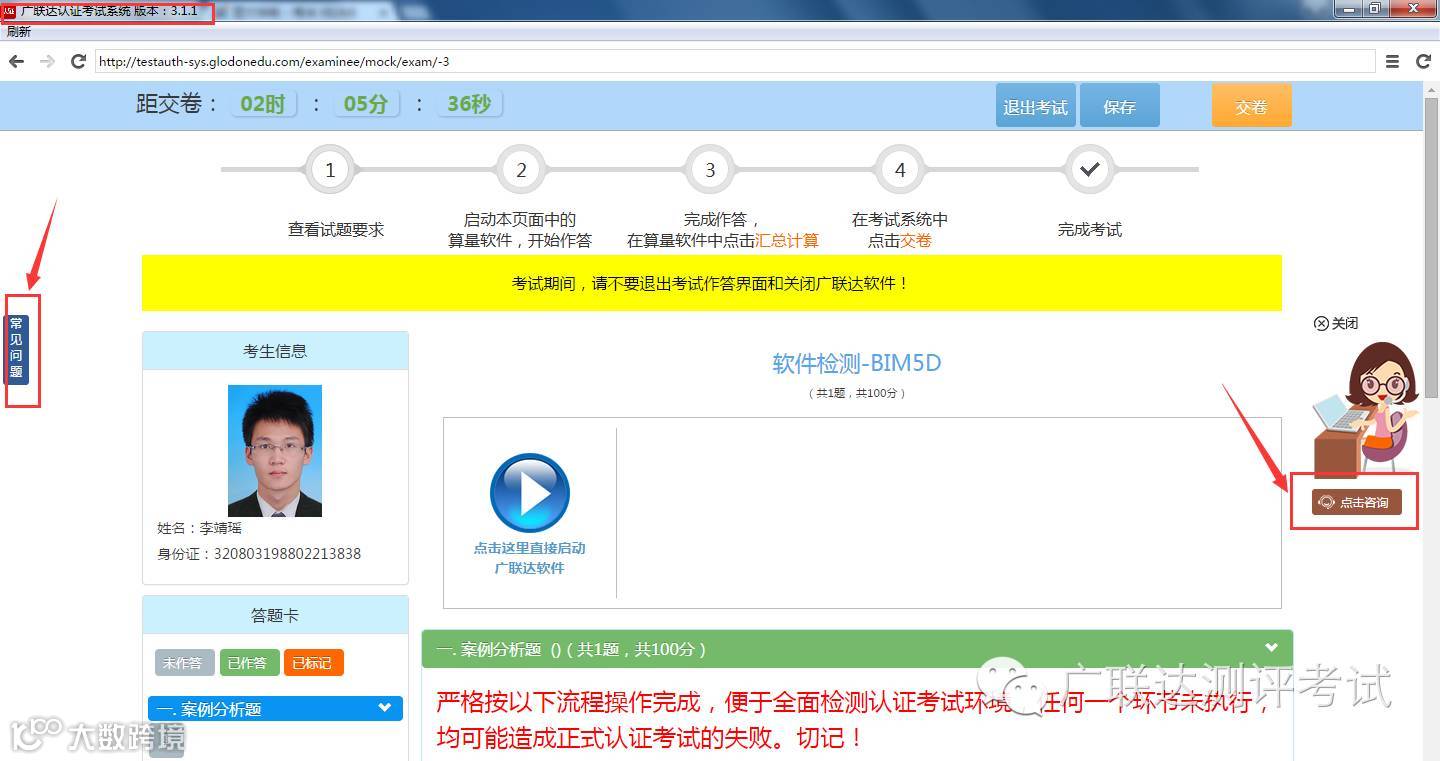Click the refresh icon right of hamburger menu

pyautogui.click(x=1424, y=62)
